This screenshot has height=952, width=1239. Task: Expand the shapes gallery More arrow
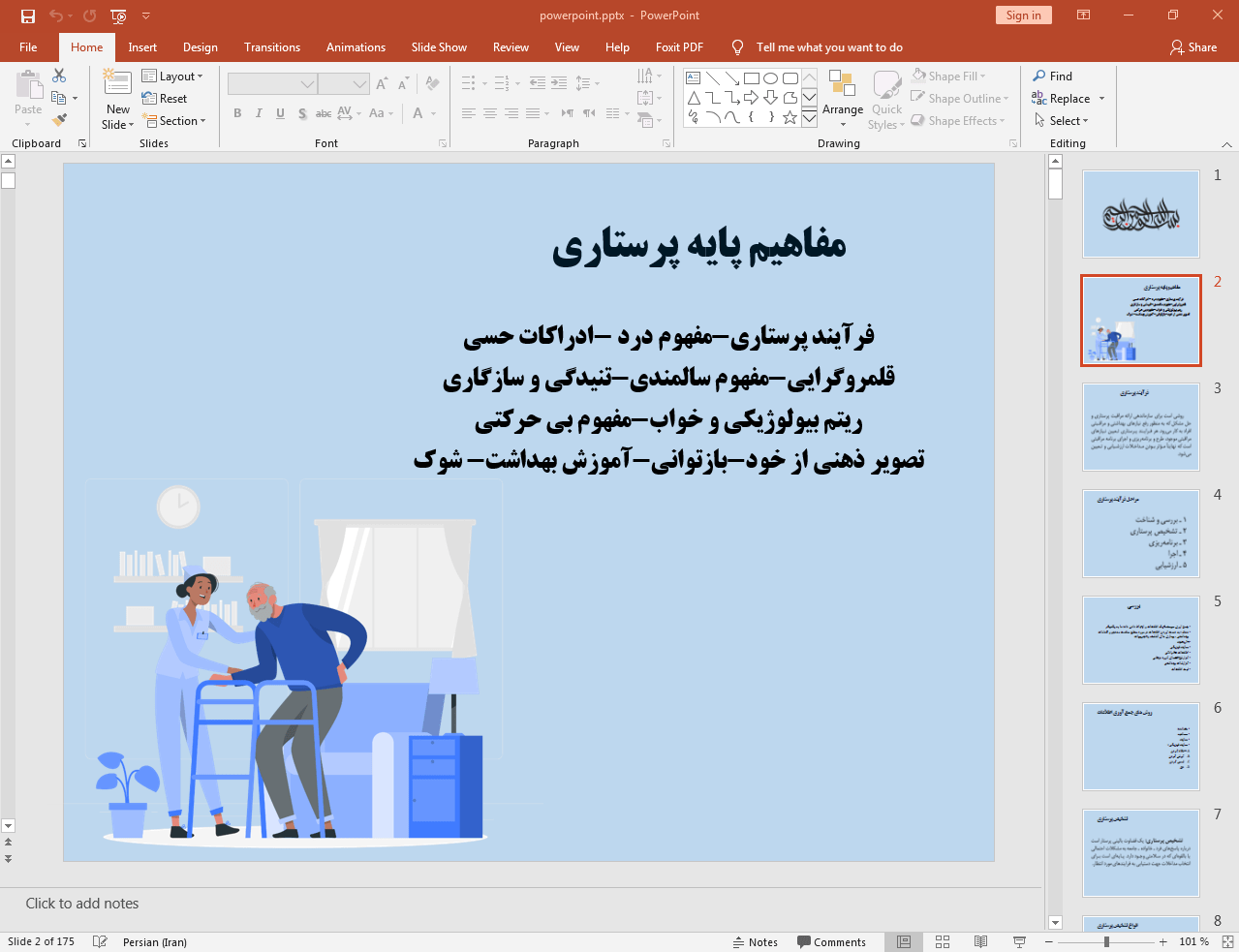coord(809,118)
